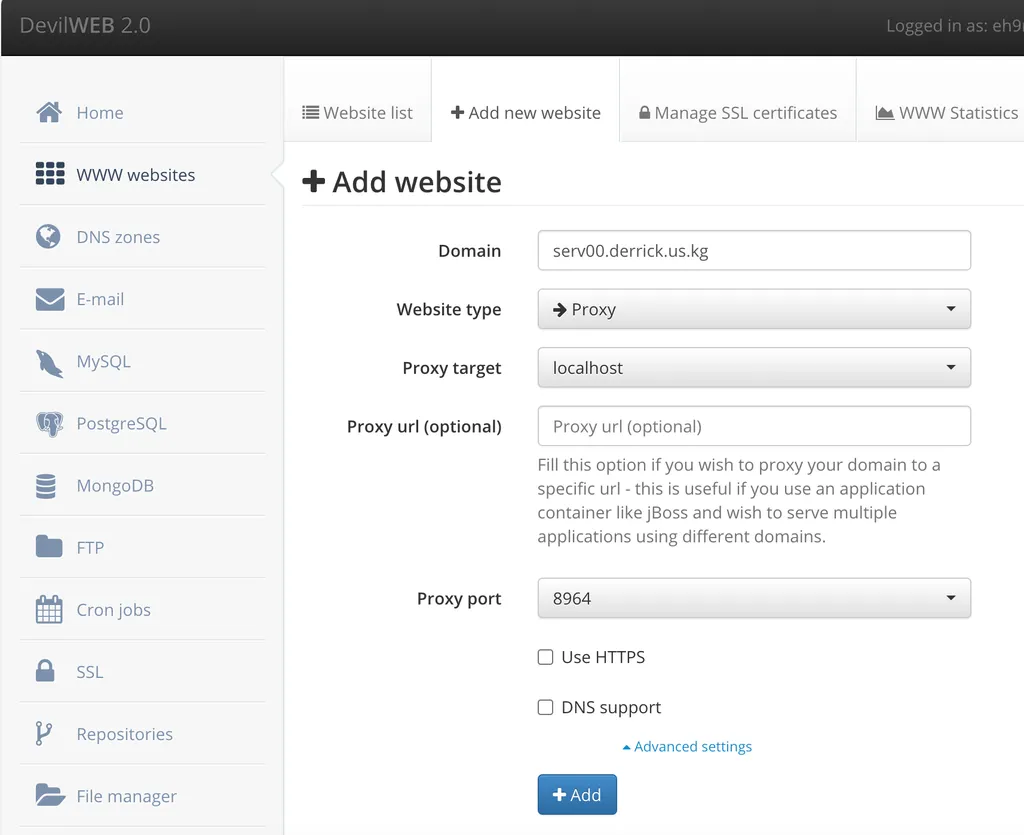Open the Proxy port dropdown

pyautogui.click(x=753, y=598)
